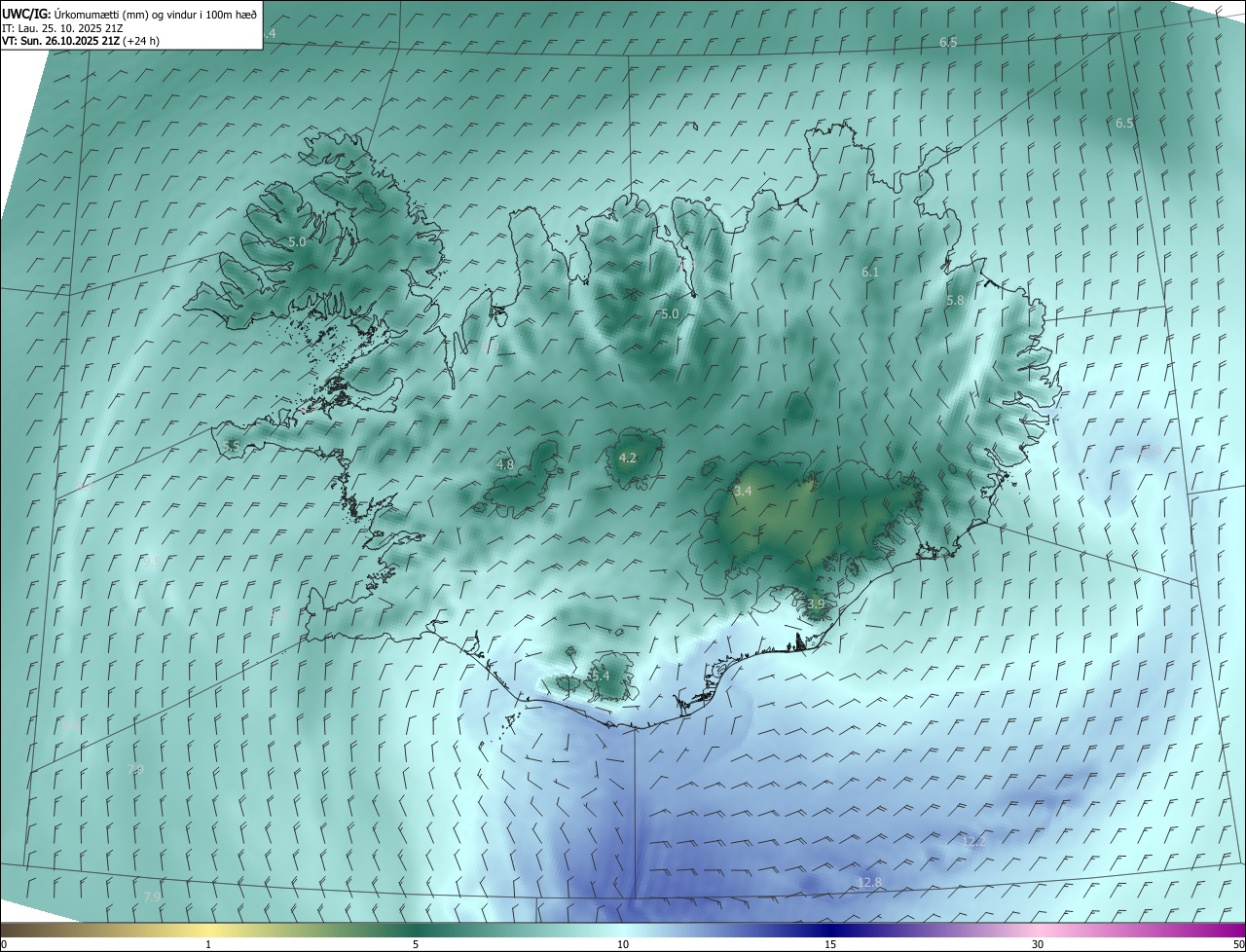
Task: Click the initial time 'IT: Lau. 25. 10. 2025 21Z'
Action: tap(62, 28)
